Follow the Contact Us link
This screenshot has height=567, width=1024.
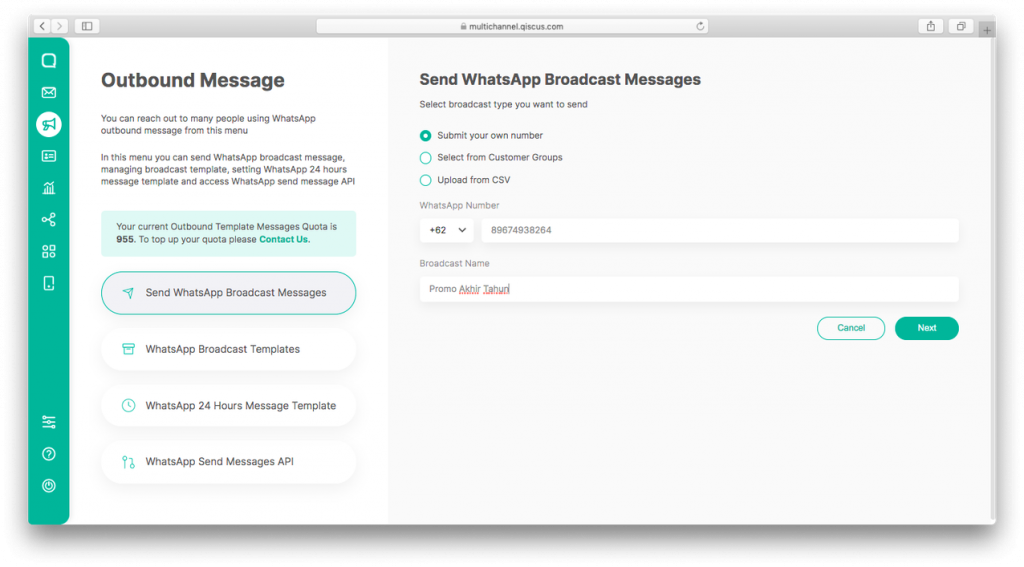(x=284, y=240)
